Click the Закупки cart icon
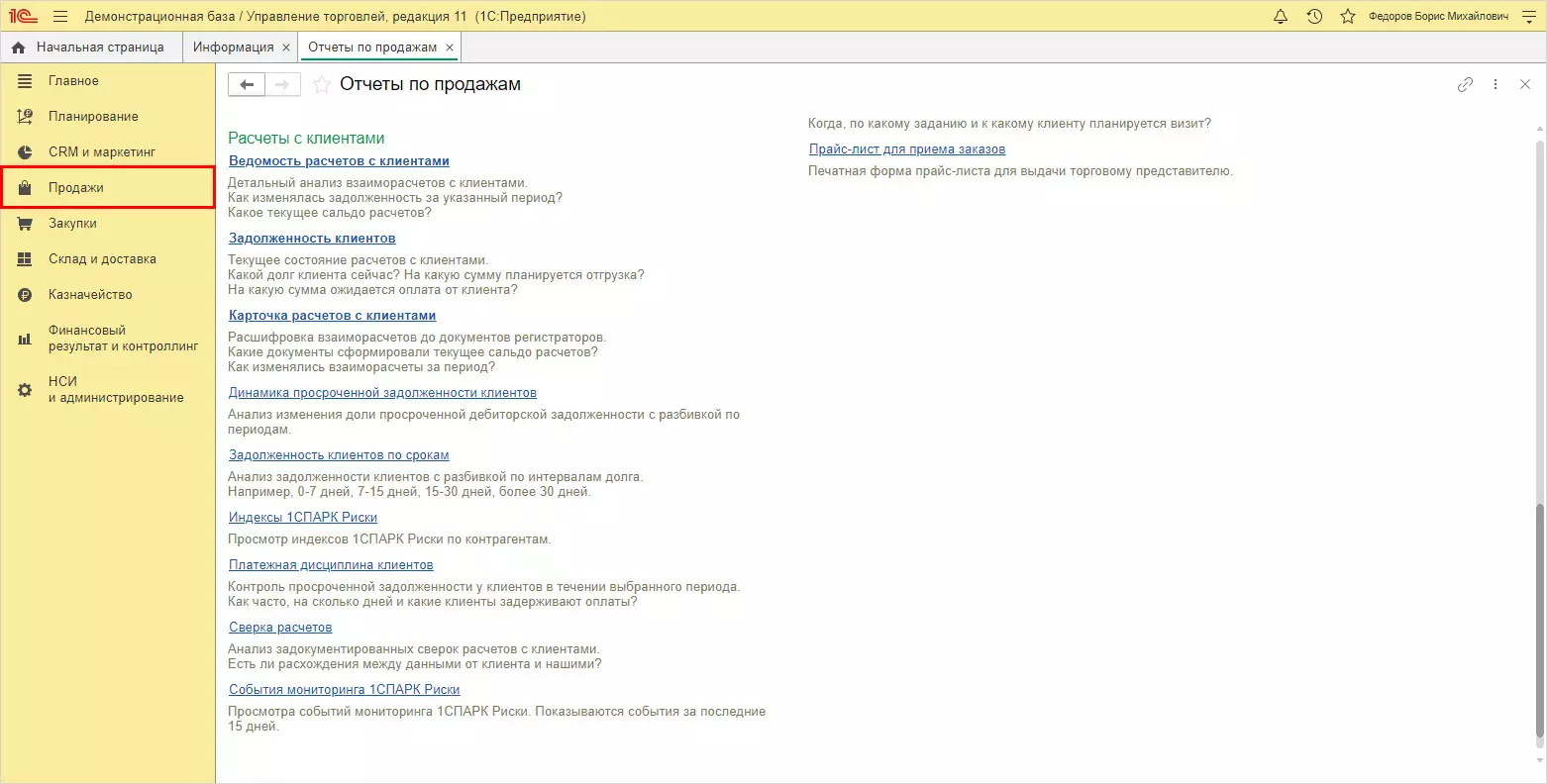 [x=25, y=224]
